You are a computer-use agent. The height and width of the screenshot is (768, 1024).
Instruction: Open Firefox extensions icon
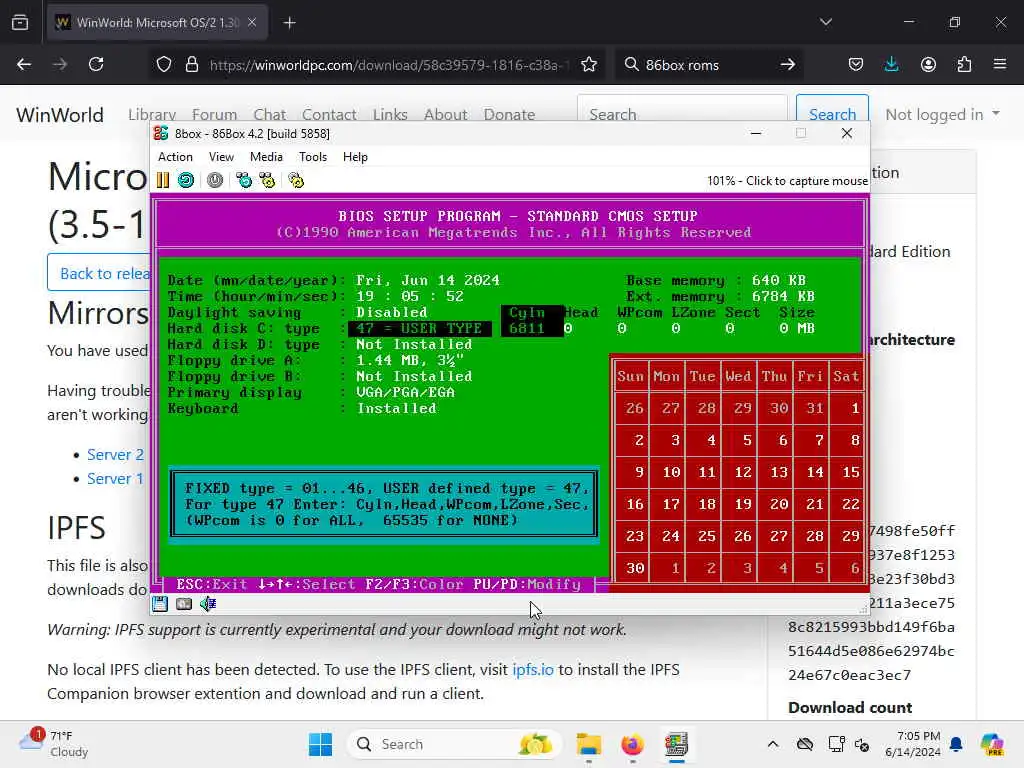pyautogui.click(x=964, y=65)
